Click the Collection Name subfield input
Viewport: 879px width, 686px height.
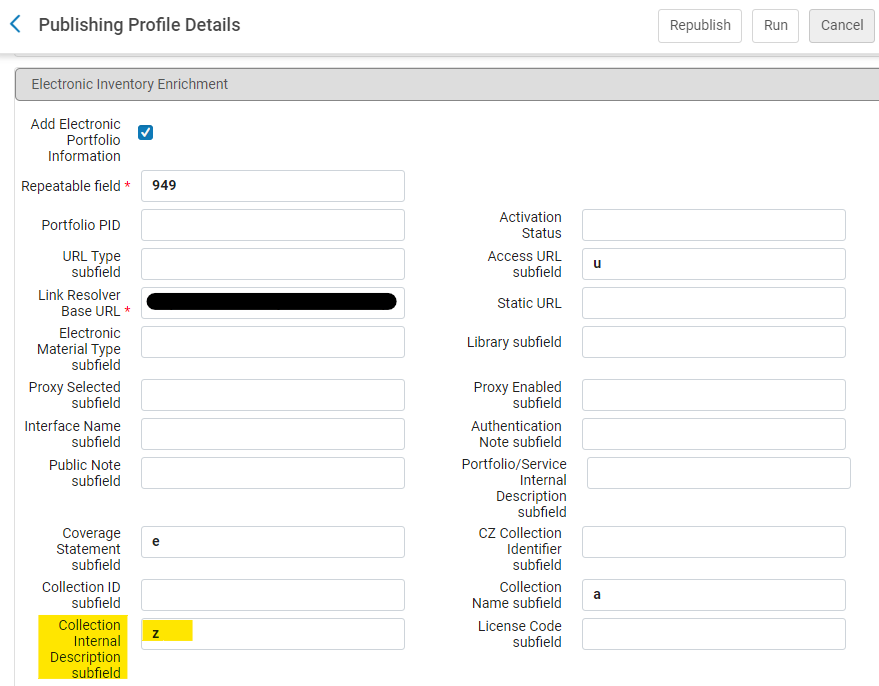point(713,595)
